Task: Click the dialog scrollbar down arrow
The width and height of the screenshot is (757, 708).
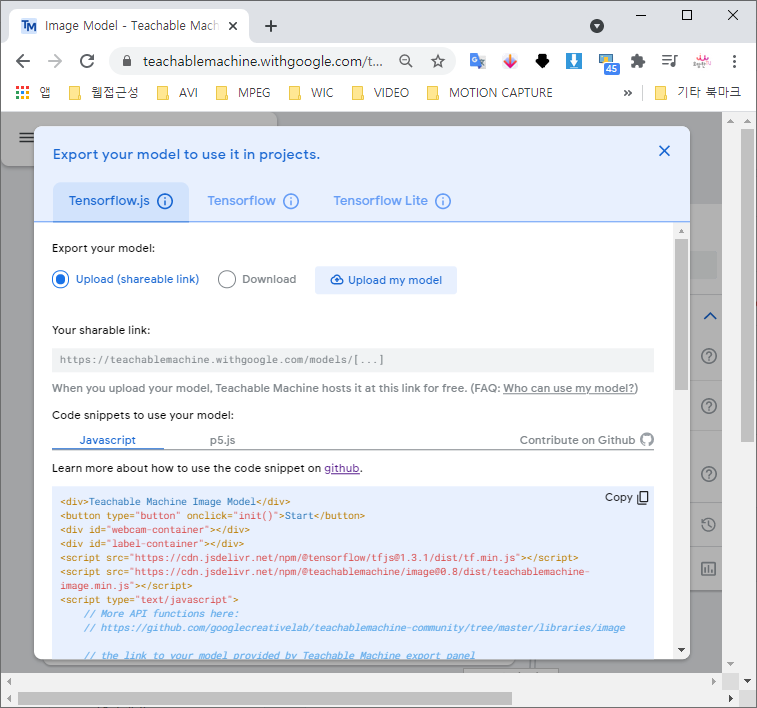Action: click(x=681, y=650)
